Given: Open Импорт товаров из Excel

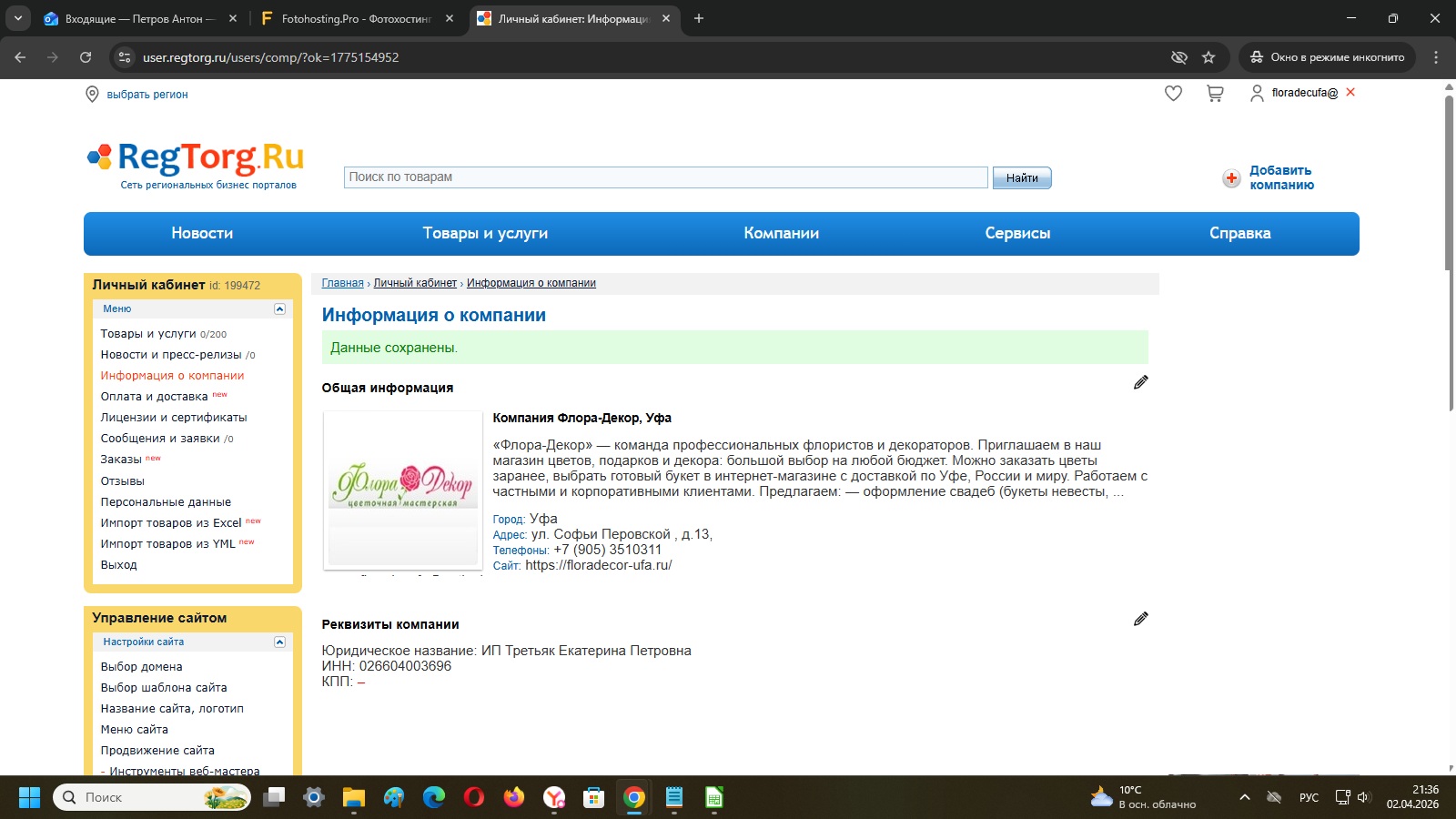Looking at the screenshot, I should (x=171, y=523).
